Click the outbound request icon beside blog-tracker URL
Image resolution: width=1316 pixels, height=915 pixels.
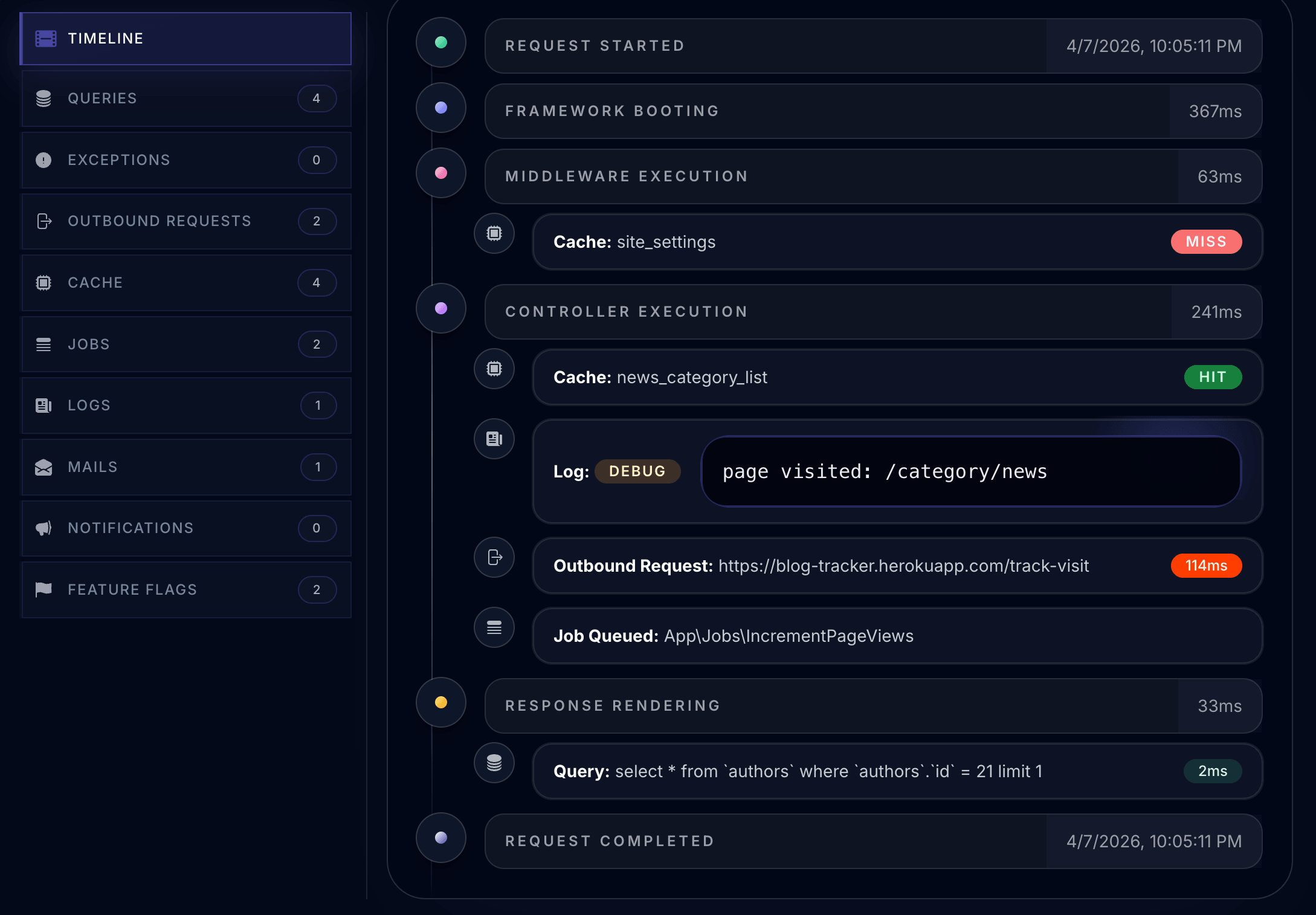pyautogui.click(x=494, y=557)
